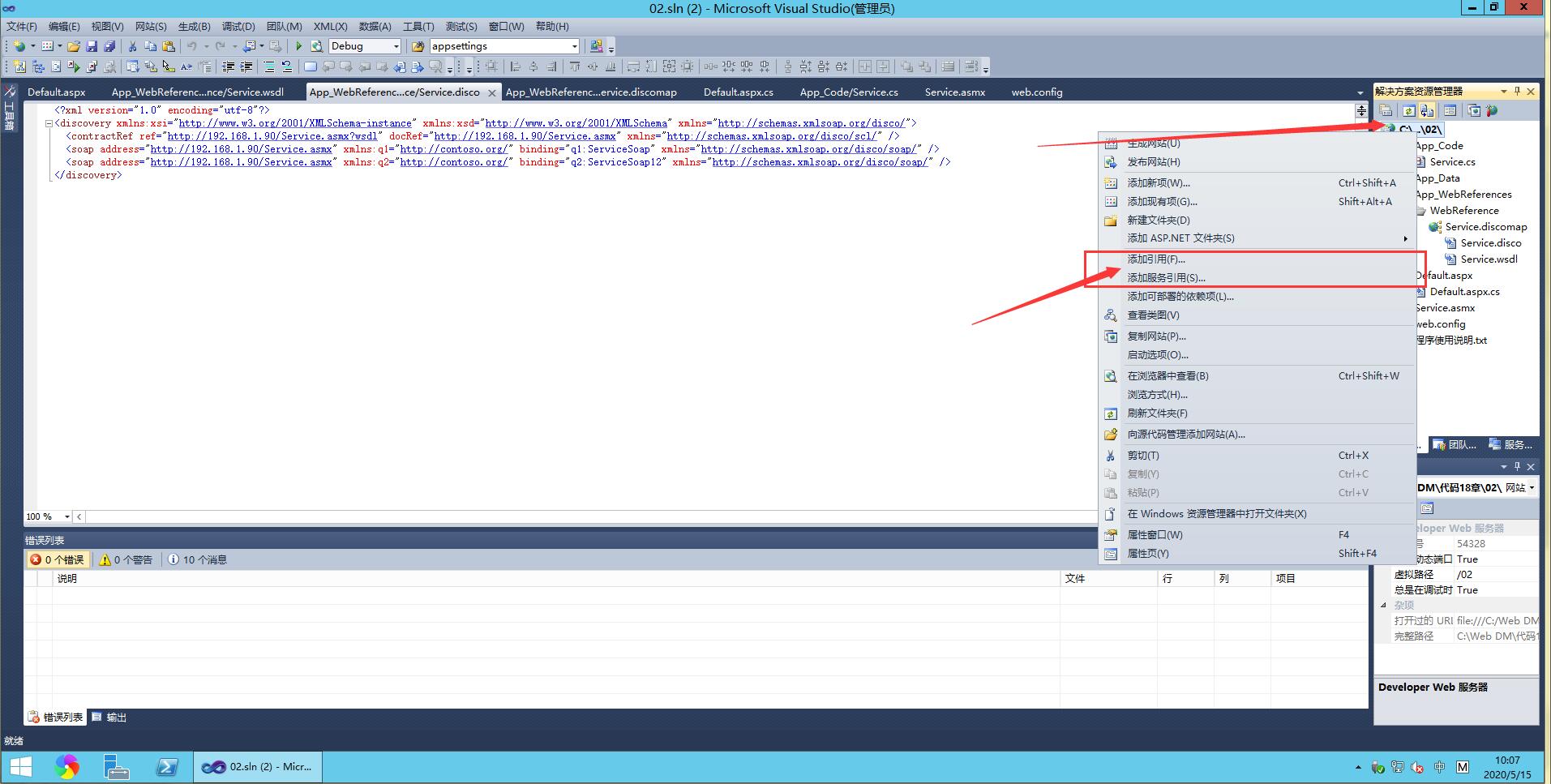Screen dimensions: 1551x784
Task: Open PowerShell from the taskbar
Action: pyautogui.click(x=168, y=767)
